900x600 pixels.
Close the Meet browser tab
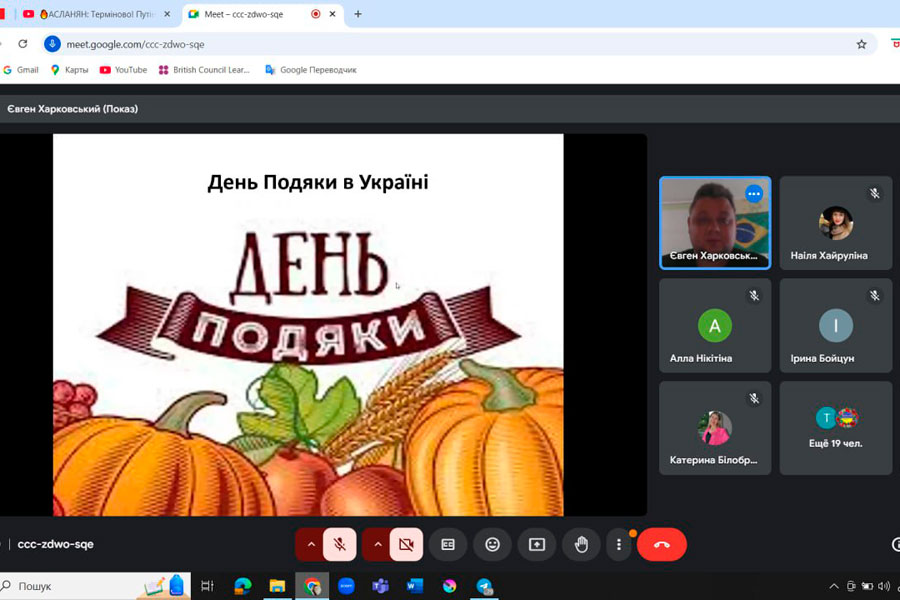(x=332, y=14)
